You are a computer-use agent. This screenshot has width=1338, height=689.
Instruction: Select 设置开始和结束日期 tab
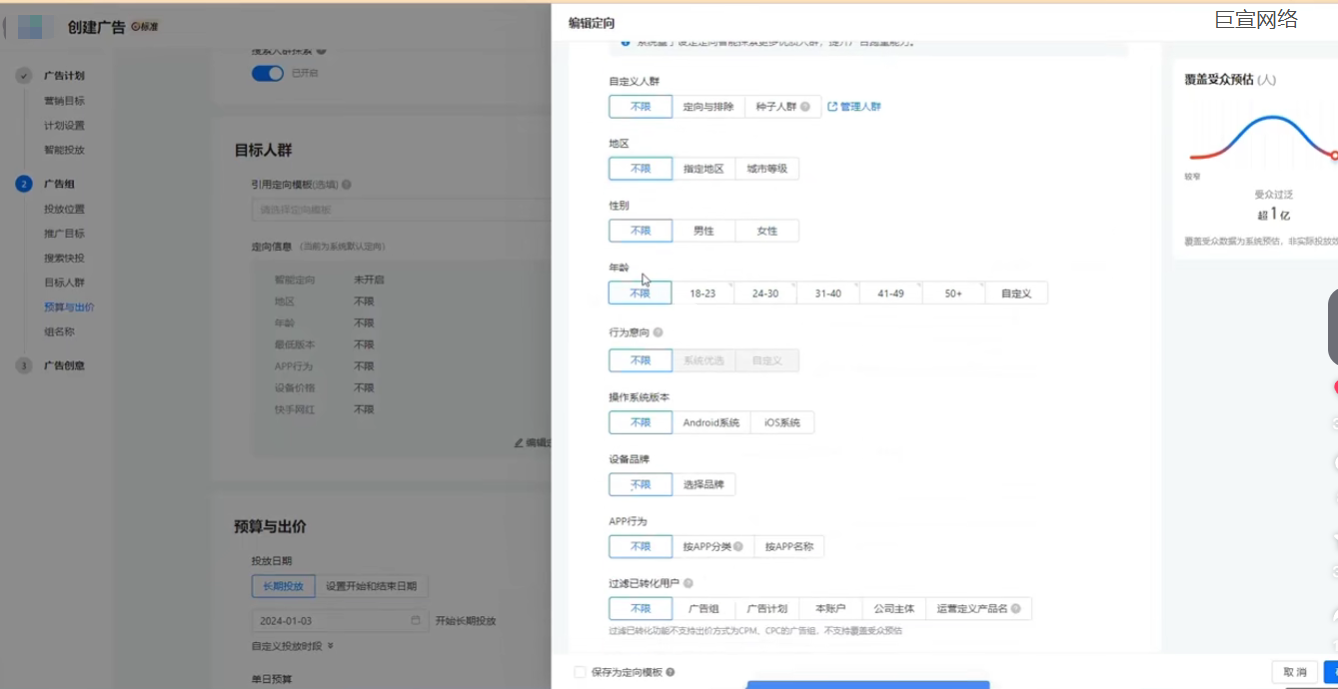pyautogui.click(x=371, y=586)
